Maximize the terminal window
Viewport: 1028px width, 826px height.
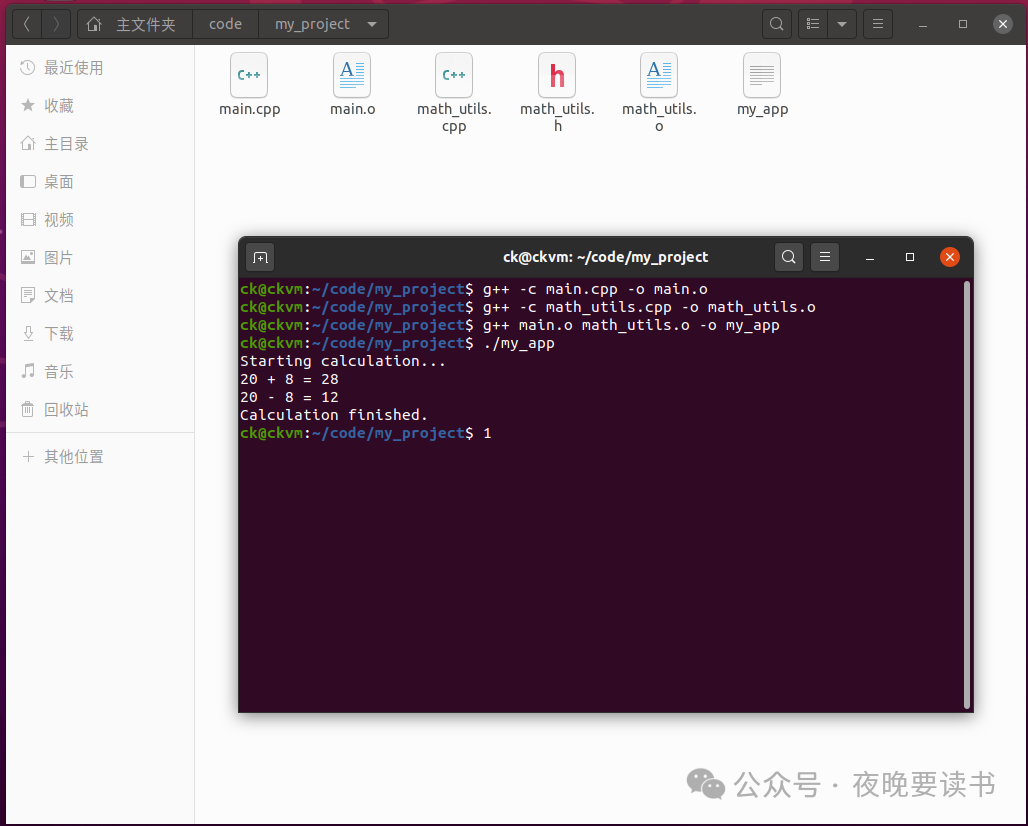(909, 257)
